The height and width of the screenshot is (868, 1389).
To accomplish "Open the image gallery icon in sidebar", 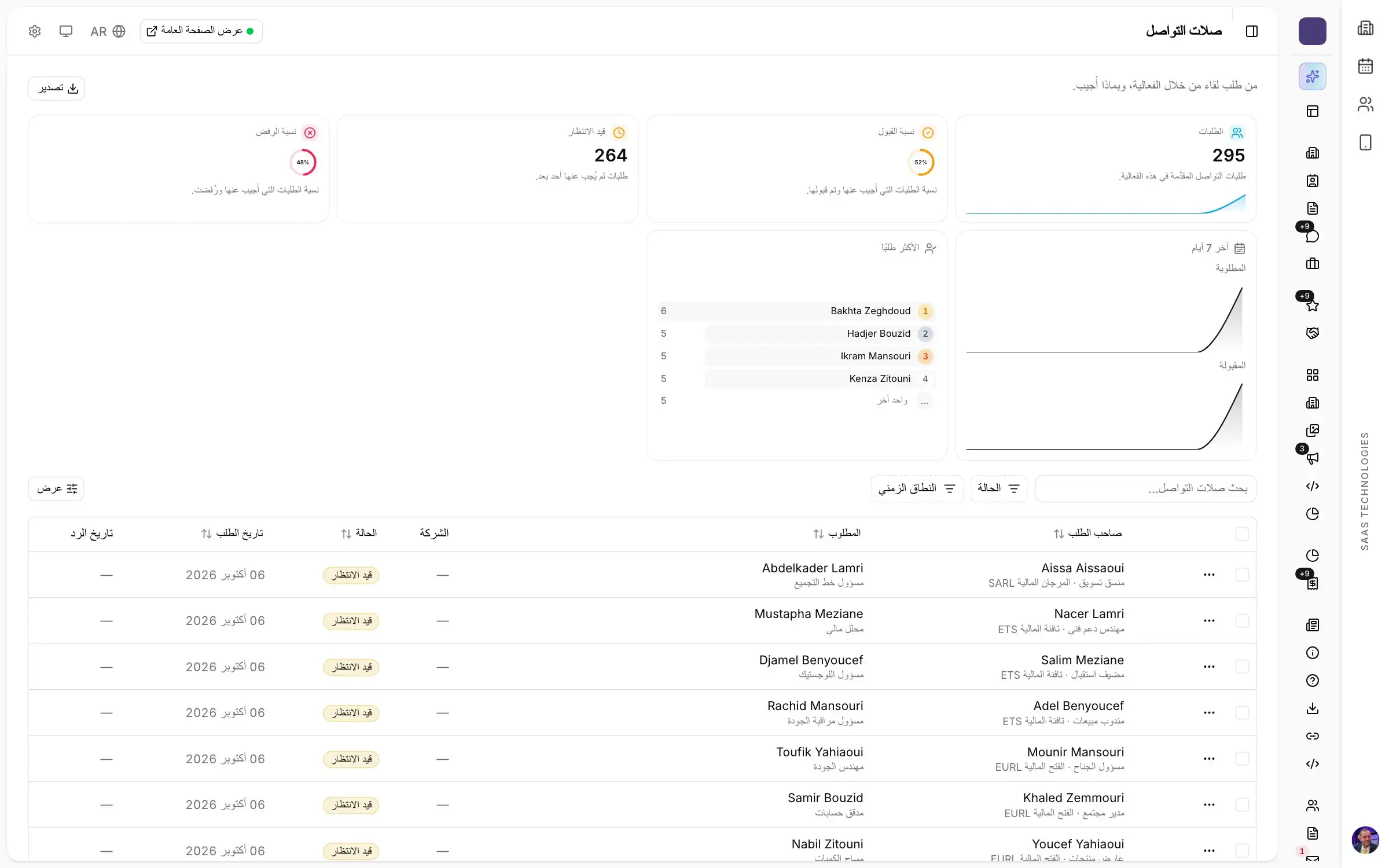I will coord(1312,431).
